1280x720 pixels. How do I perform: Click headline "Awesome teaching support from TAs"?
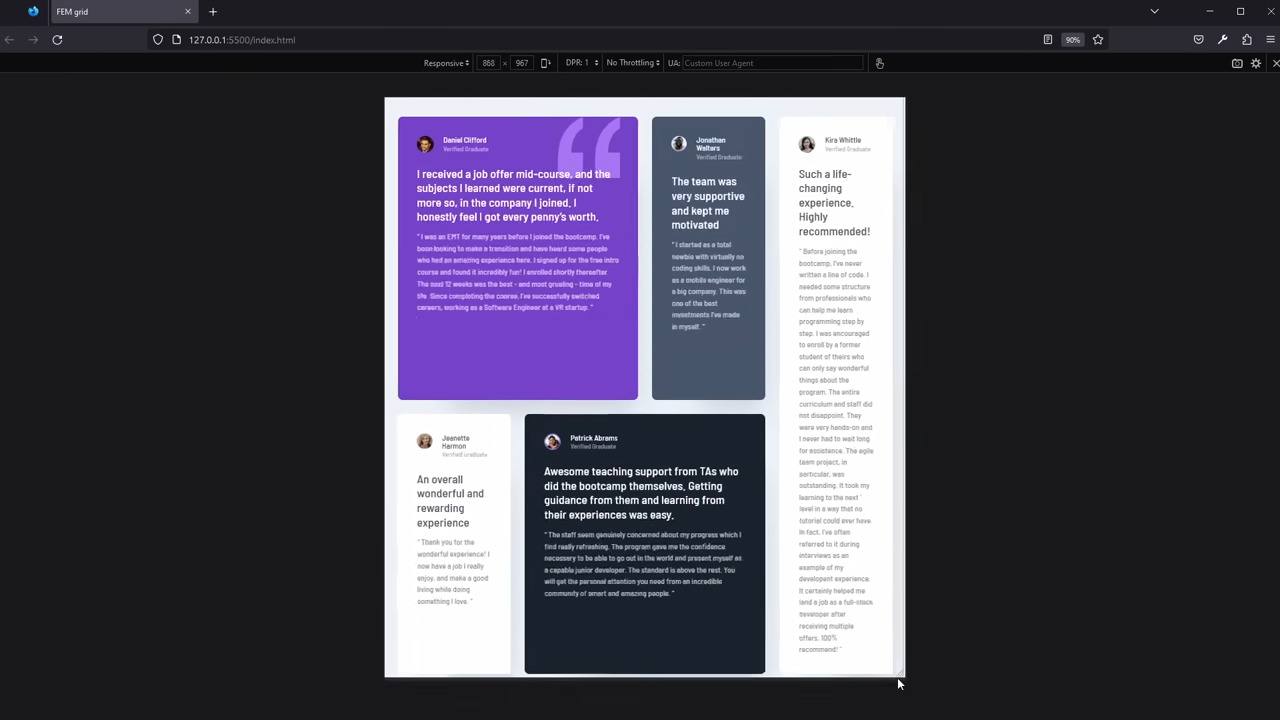(641, 493)
